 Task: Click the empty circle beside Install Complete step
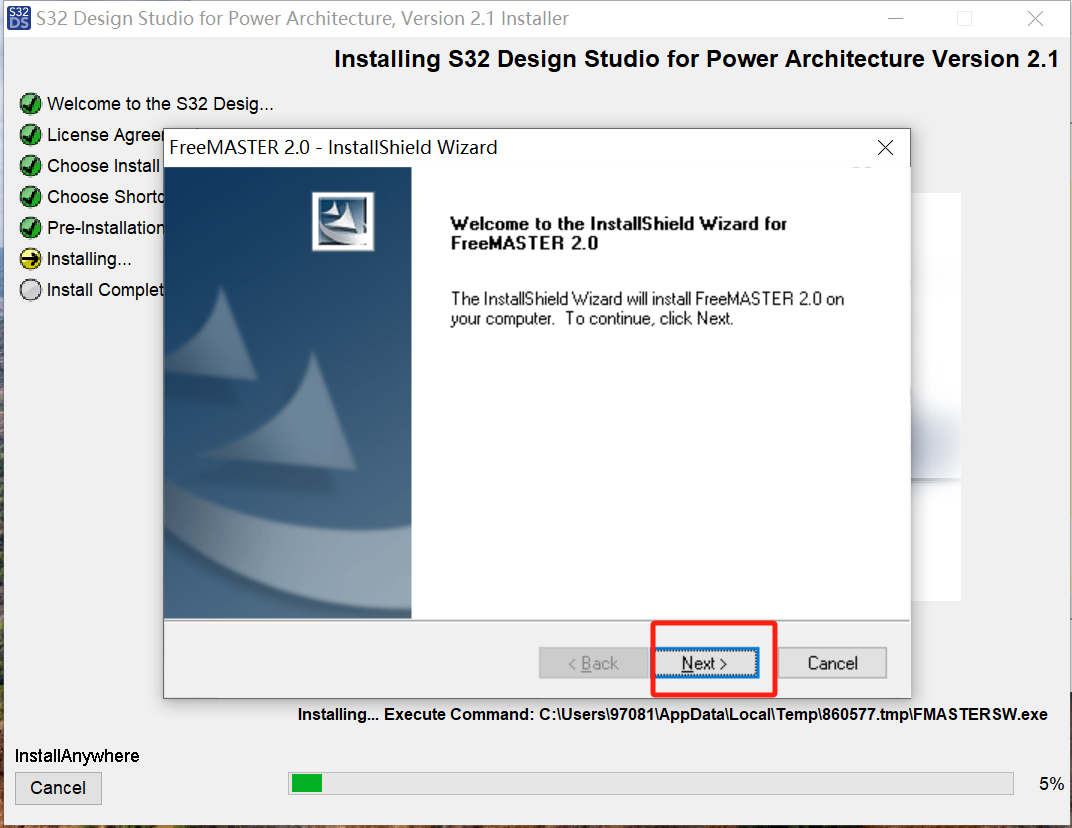(x=30, y=290)
